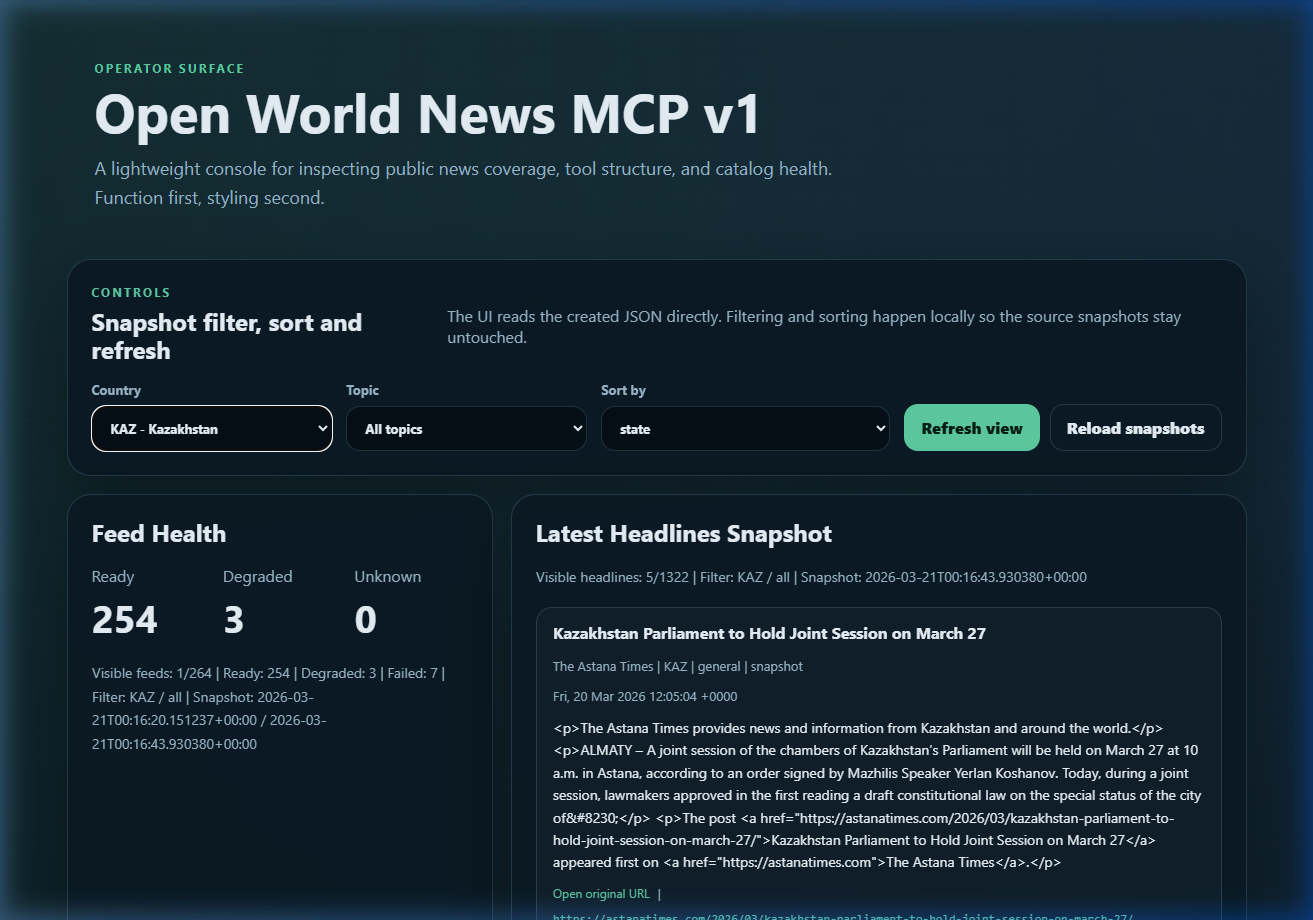The width and height of the screenshot is (1313, 920).
Task: Open the Sort by dropdown showing state
Action: pyautogui.click(x=745, y=428)
